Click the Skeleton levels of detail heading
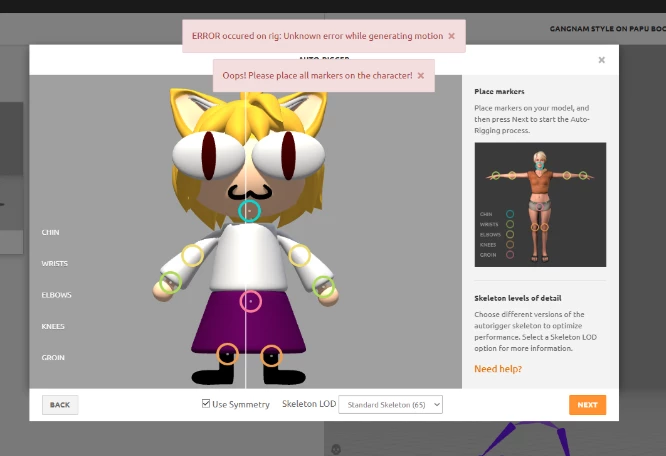The width and height of the screenshot is (666, 456). [x=518, y=298]
